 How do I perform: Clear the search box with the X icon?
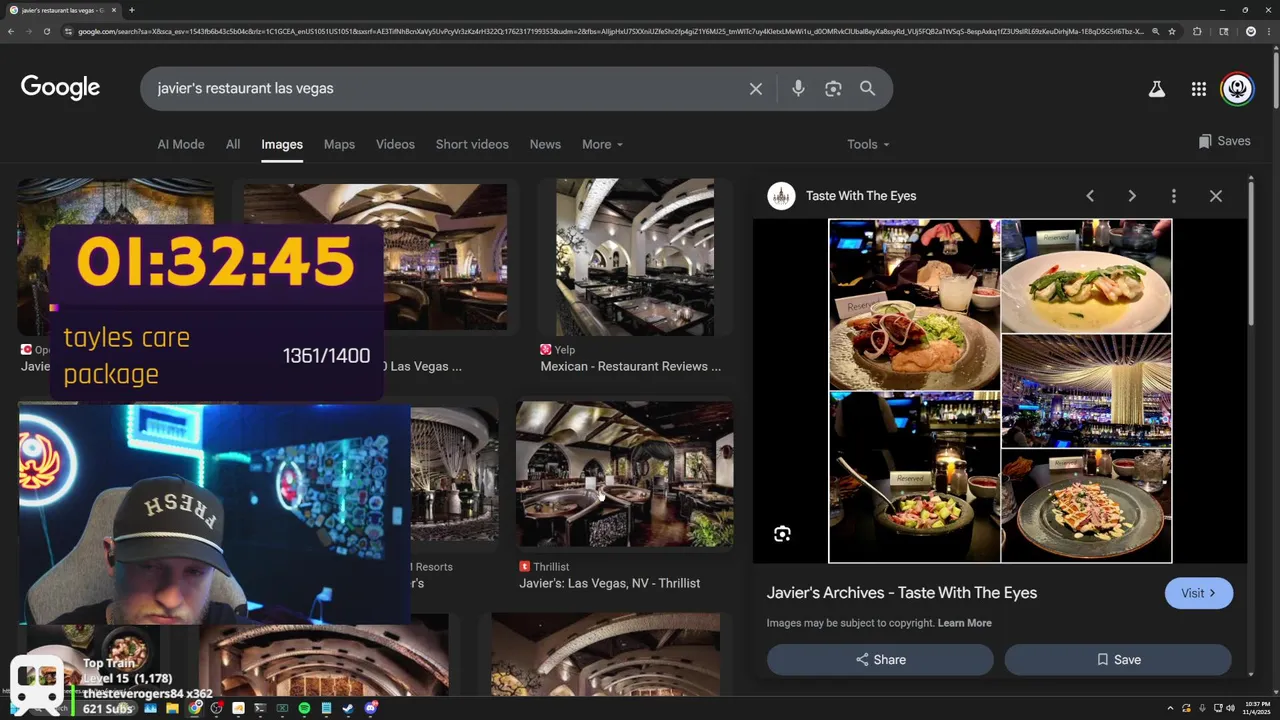tap(756, 89)
